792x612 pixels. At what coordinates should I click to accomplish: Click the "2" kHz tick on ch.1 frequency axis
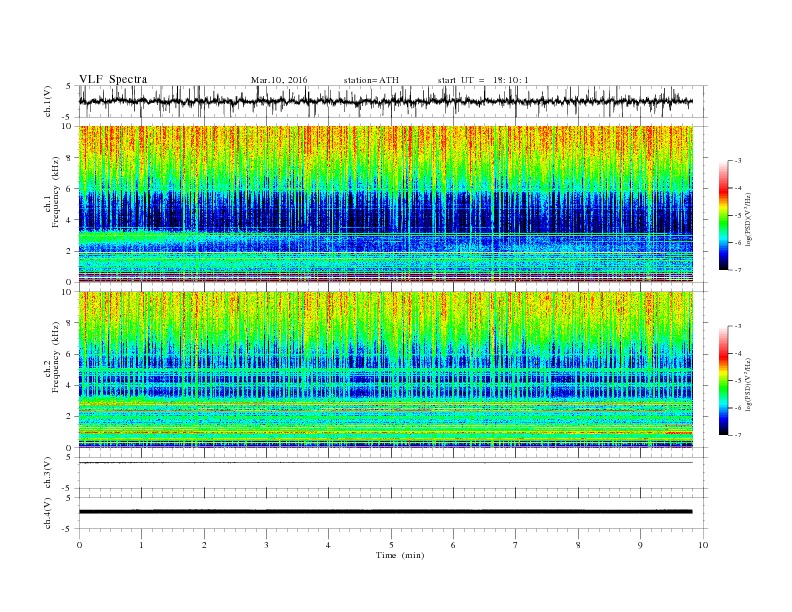click(x=70, y=251)
